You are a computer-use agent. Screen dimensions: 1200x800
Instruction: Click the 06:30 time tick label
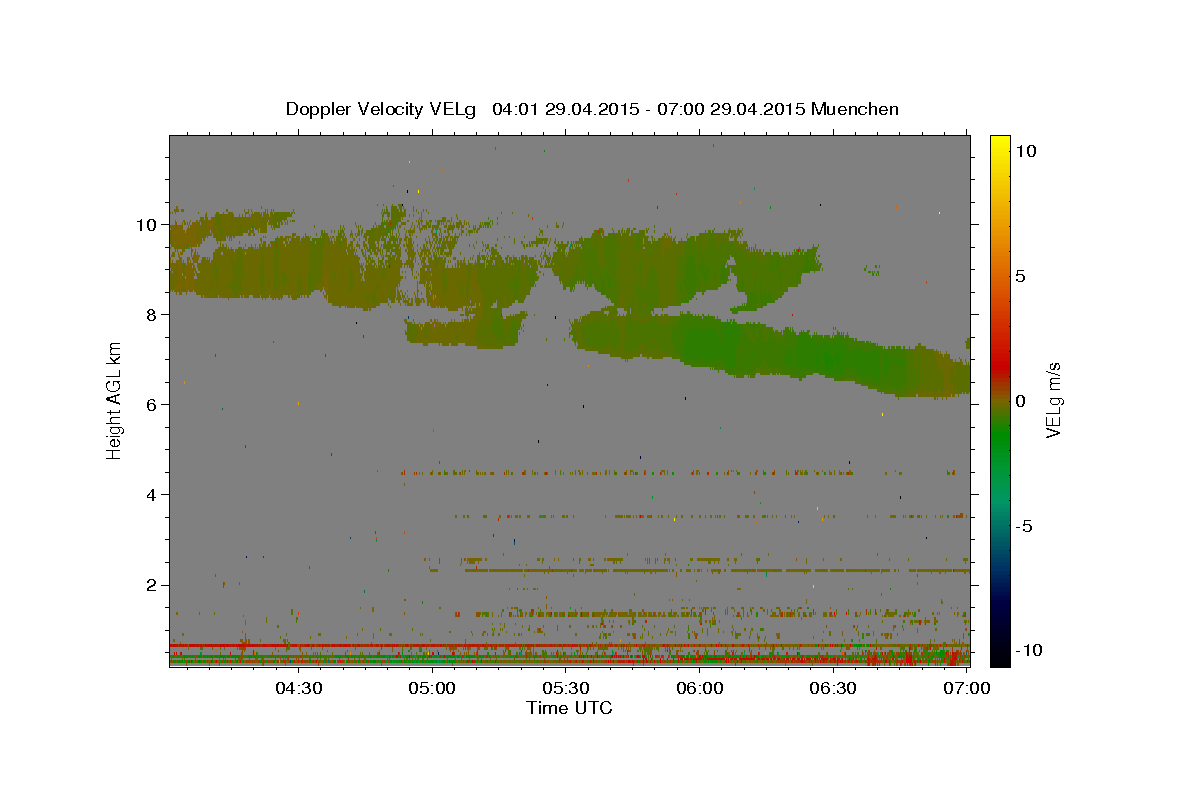tap(834, 688)
